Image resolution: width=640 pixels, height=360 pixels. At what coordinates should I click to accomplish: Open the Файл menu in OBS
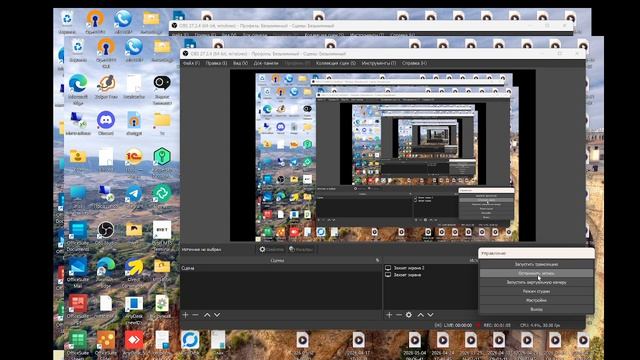191,63
